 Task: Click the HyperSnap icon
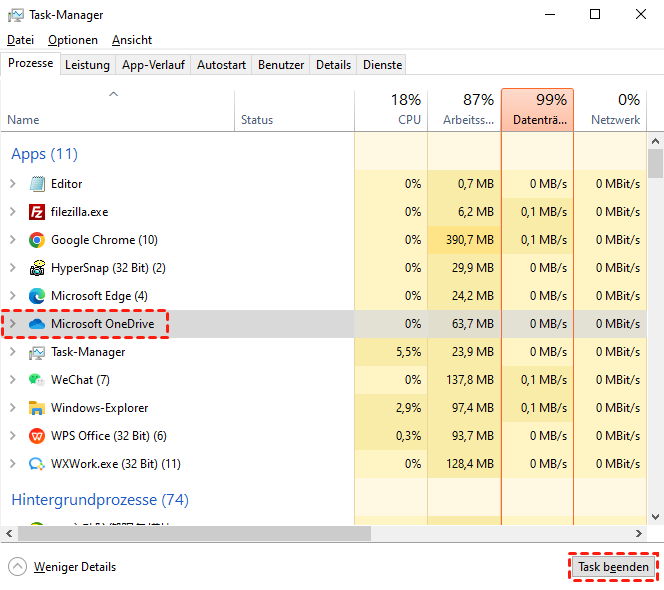coord(37,268)
